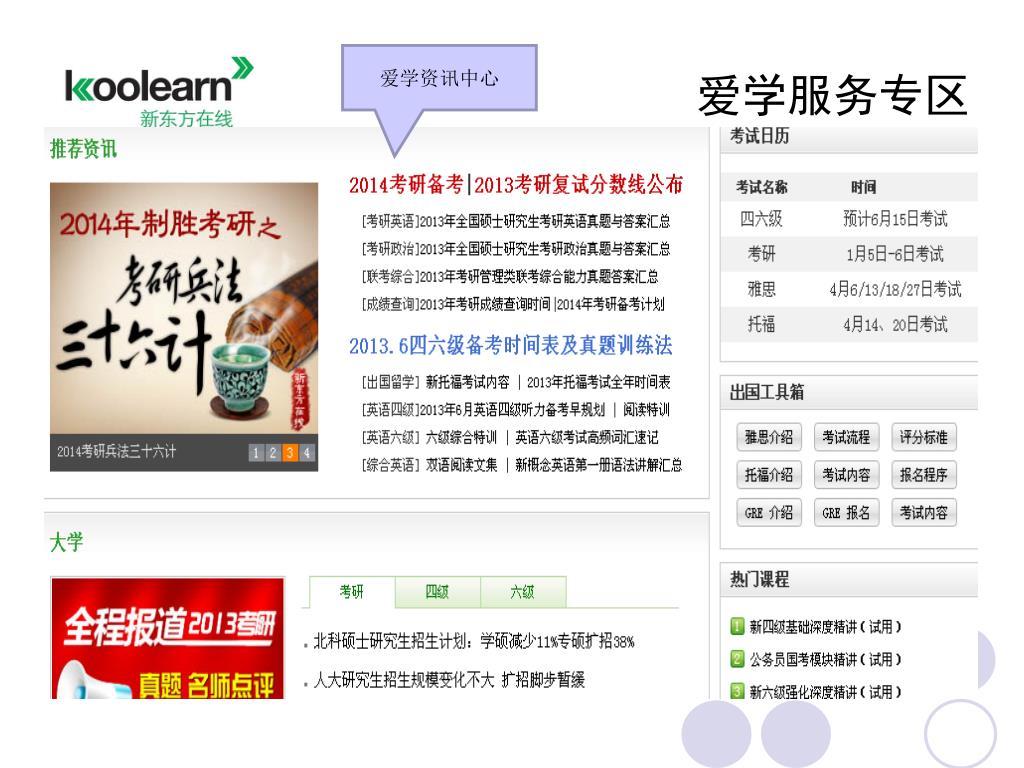Click the 考试流程 button
This screenshot has width=1024, height=768.
(x=846, y=437)
